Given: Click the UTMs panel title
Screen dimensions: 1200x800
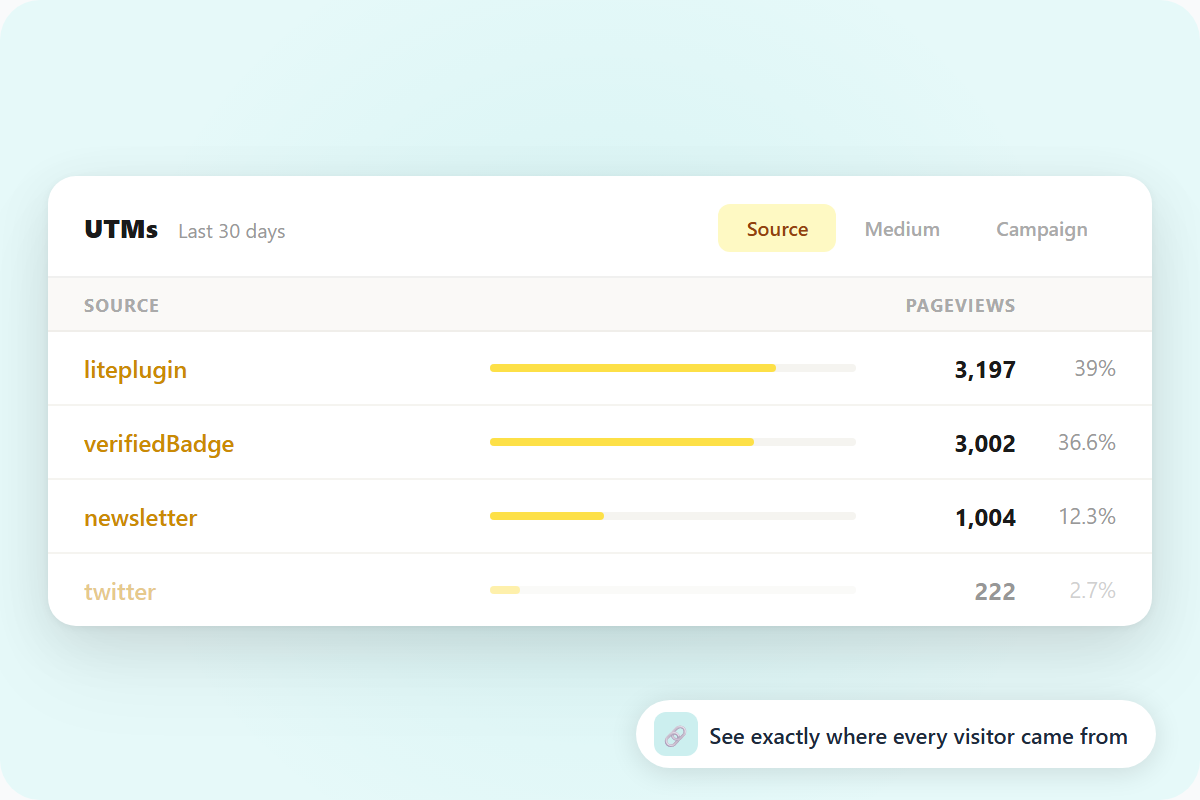Looking at the screenshot, I should coord(121,229).
